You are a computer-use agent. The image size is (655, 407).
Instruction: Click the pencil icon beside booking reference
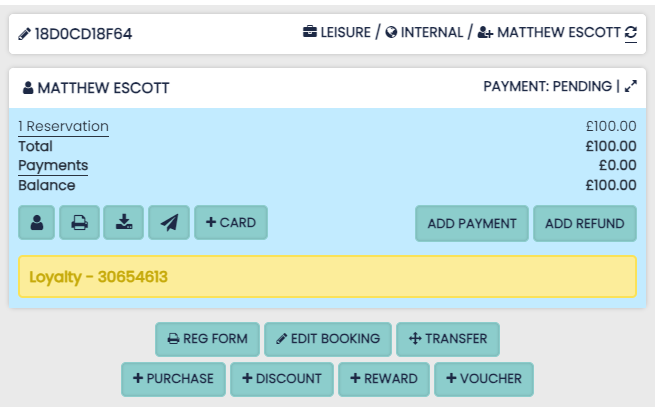pyautogui.click(x=24, y=34)
